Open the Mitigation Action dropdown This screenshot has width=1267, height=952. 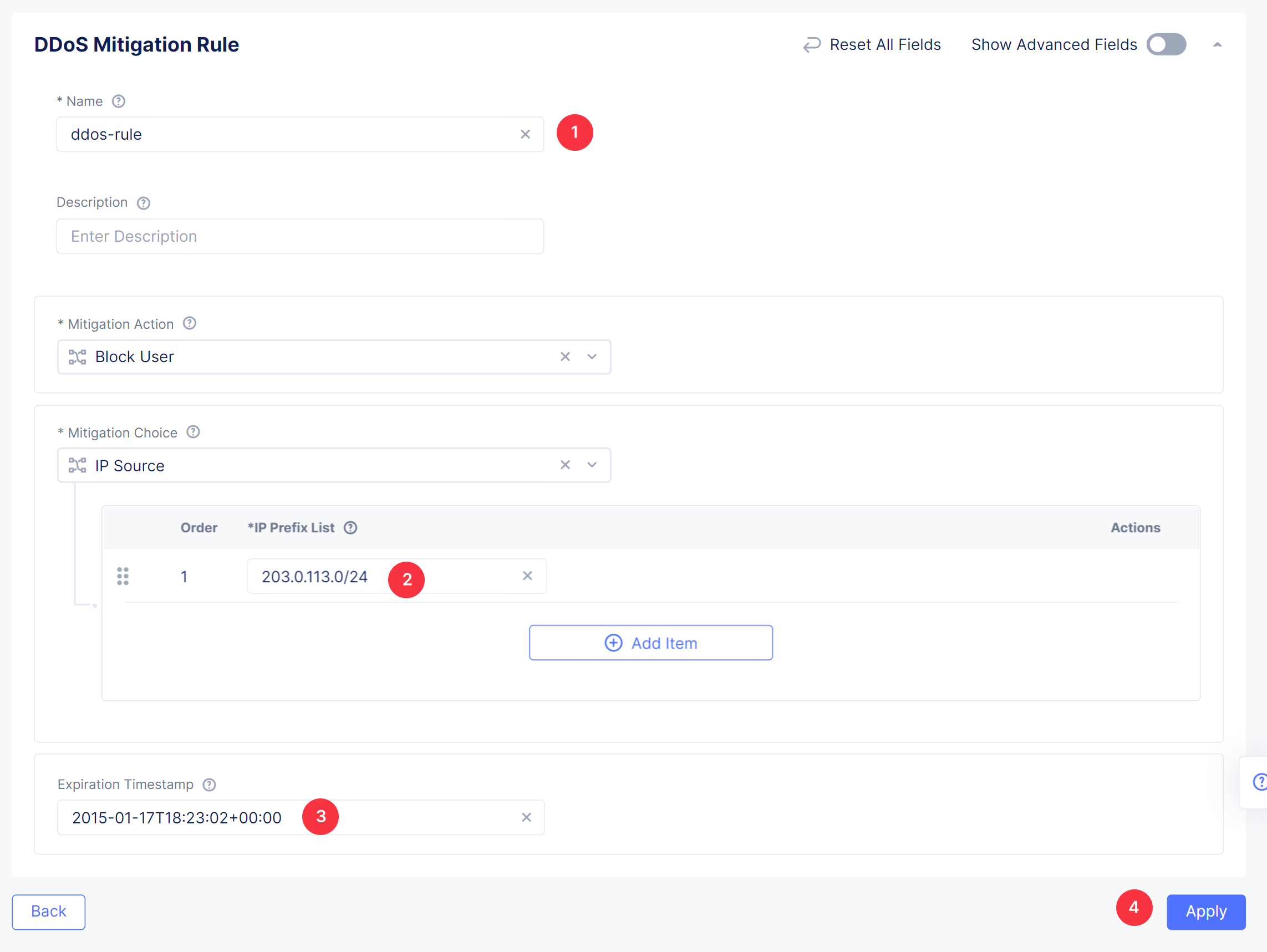coord(592,357)
